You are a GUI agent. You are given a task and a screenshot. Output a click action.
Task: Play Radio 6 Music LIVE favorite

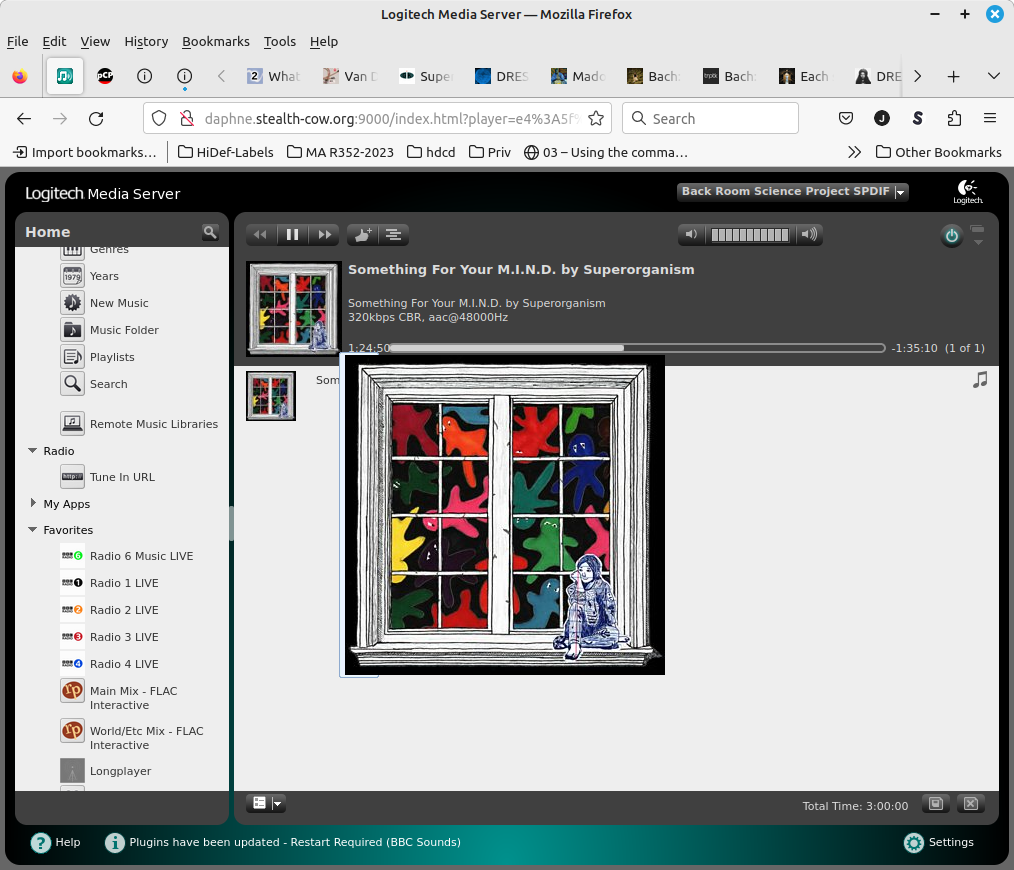pos(141,556)
